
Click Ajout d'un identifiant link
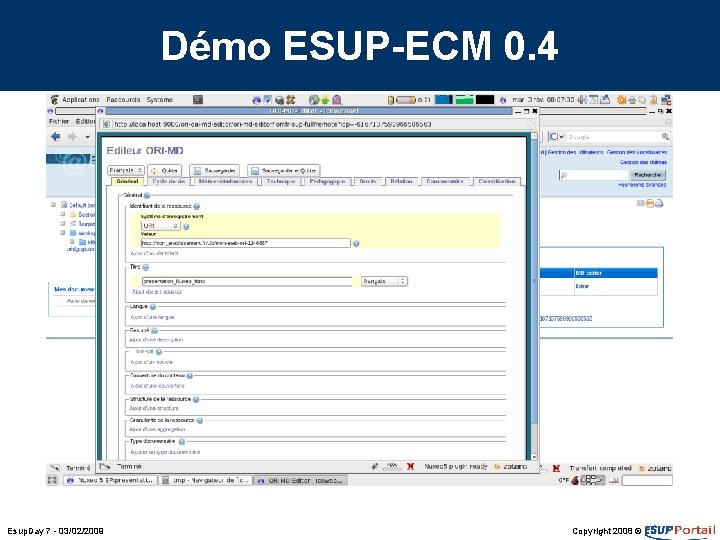tap(154, 253)
